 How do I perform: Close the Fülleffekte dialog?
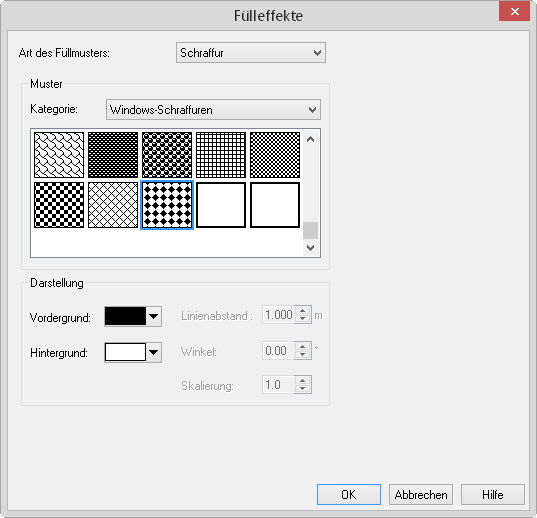click(514, 12)
